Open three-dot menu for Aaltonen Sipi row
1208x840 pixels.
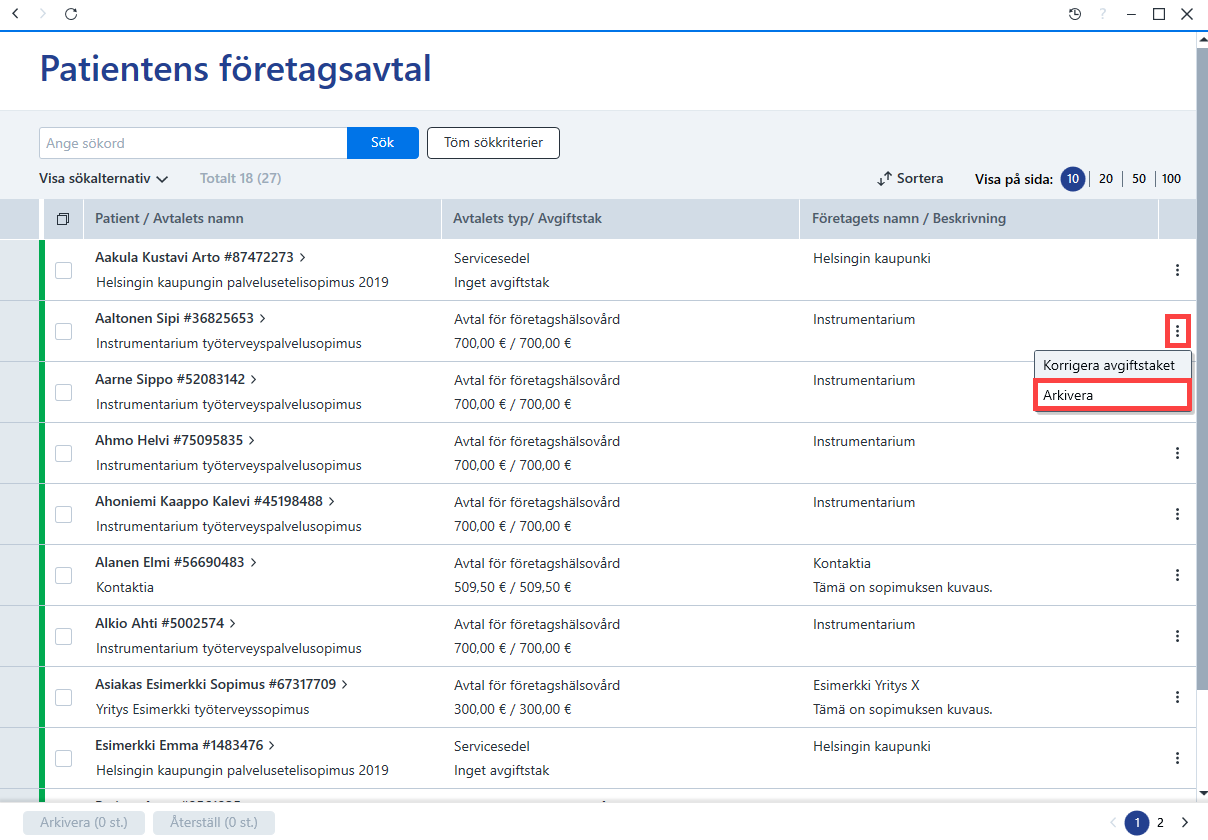coord(1177,331)
